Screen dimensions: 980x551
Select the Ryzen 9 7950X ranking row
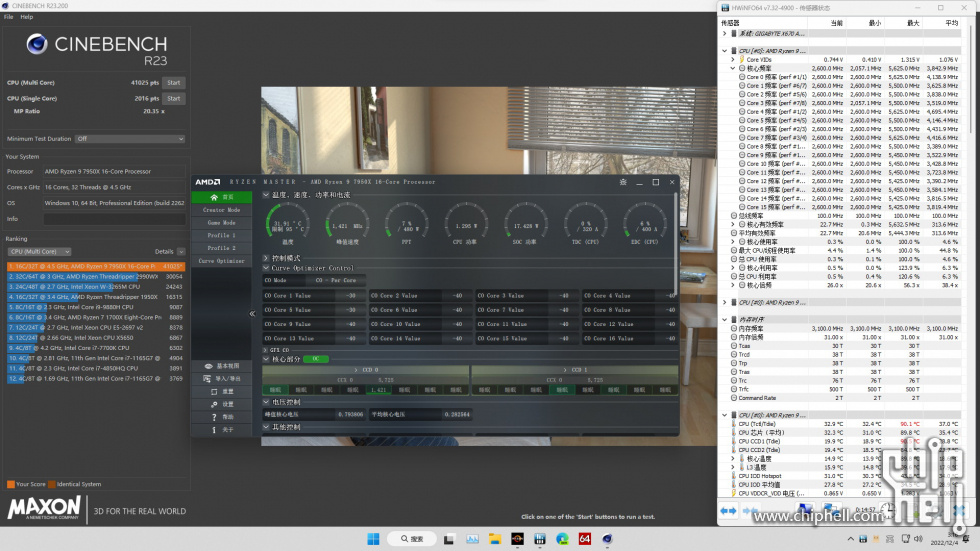(x=96, y=266)
